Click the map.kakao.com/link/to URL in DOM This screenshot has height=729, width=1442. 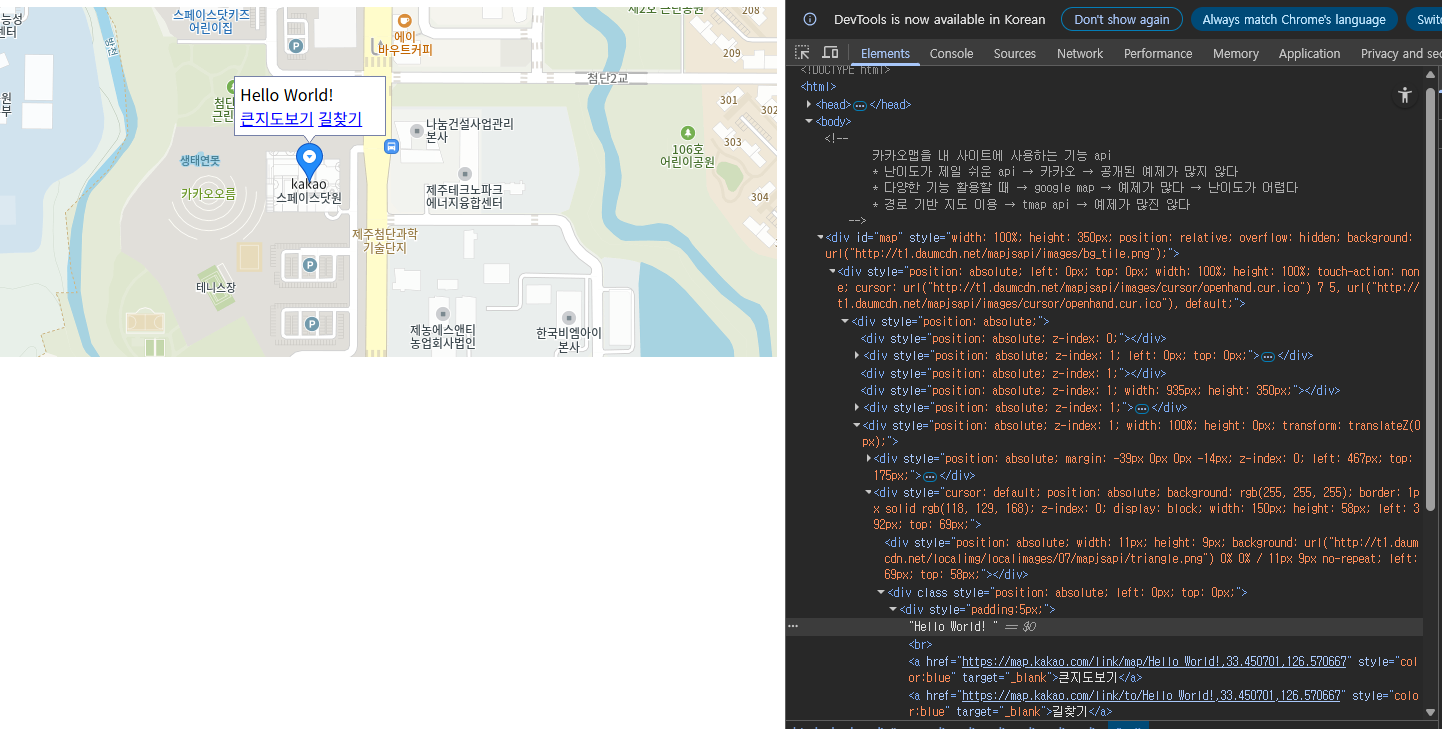click(x=1150, y=696)
